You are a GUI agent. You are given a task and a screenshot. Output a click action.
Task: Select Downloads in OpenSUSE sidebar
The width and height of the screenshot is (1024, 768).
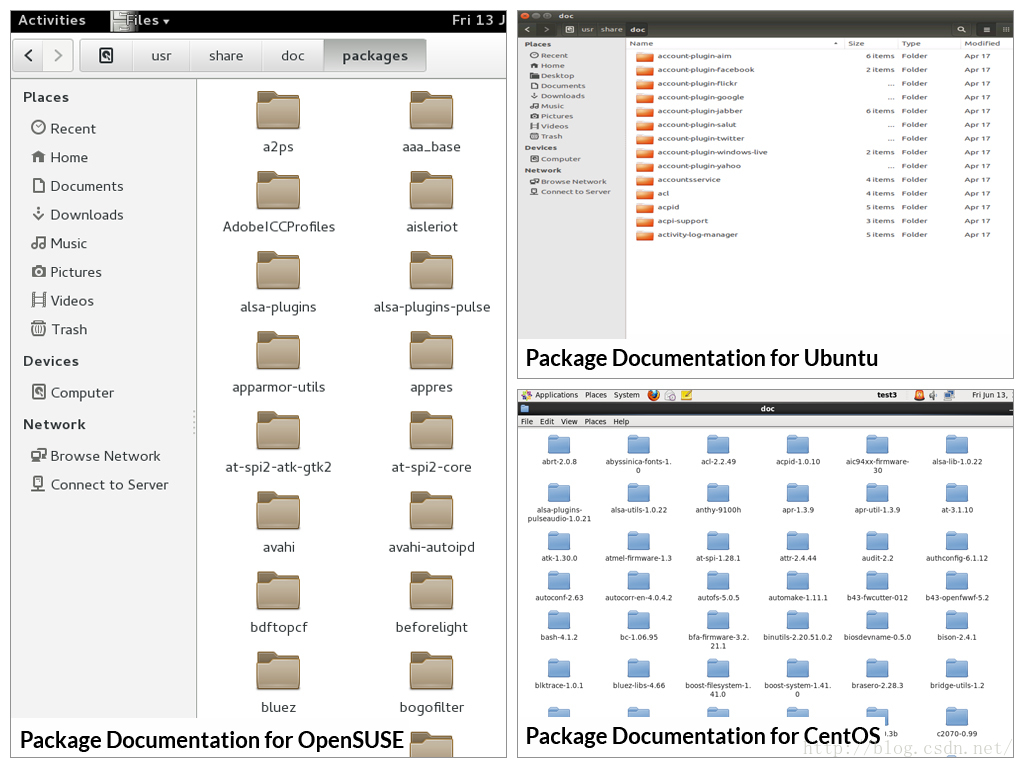[77, 215]
